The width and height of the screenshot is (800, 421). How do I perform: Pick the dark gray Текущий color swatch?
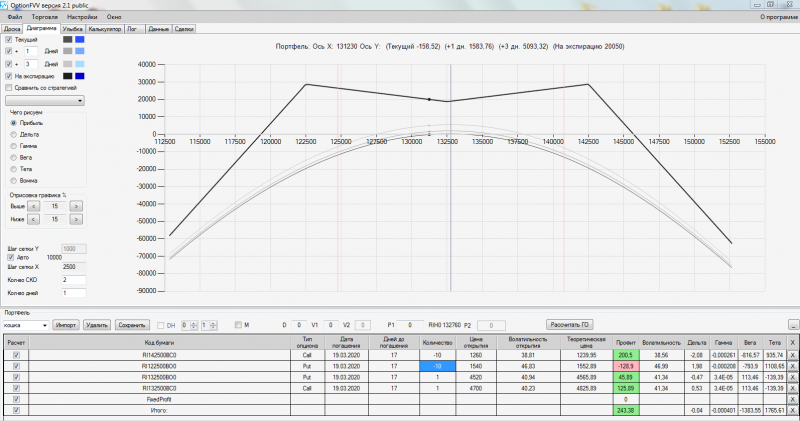tap(67, 39)
